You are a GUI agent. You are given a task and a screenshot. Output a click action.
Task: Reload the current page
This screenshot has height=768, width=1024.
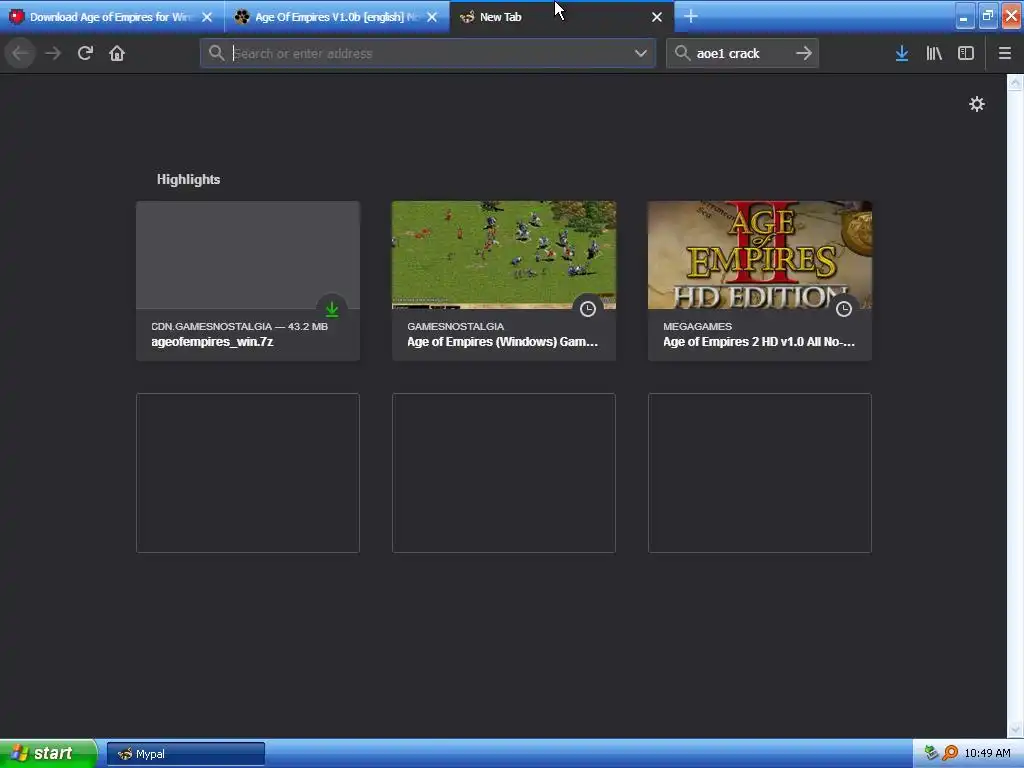(85, 53)
